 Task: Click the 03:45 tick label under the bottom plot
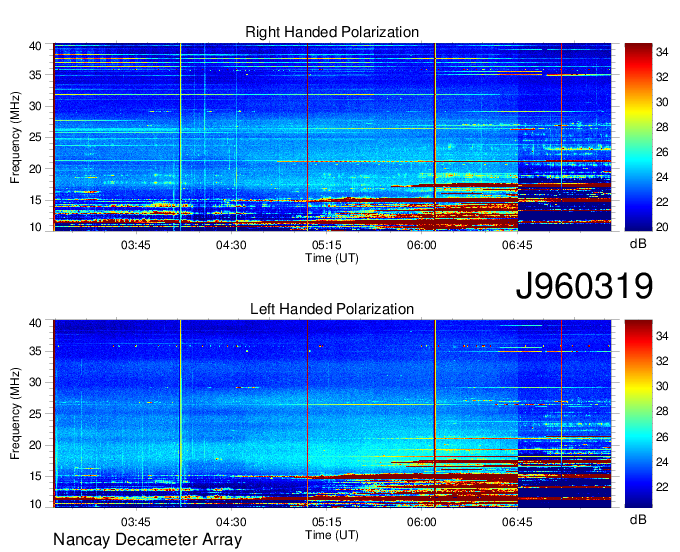pos(136,522)
